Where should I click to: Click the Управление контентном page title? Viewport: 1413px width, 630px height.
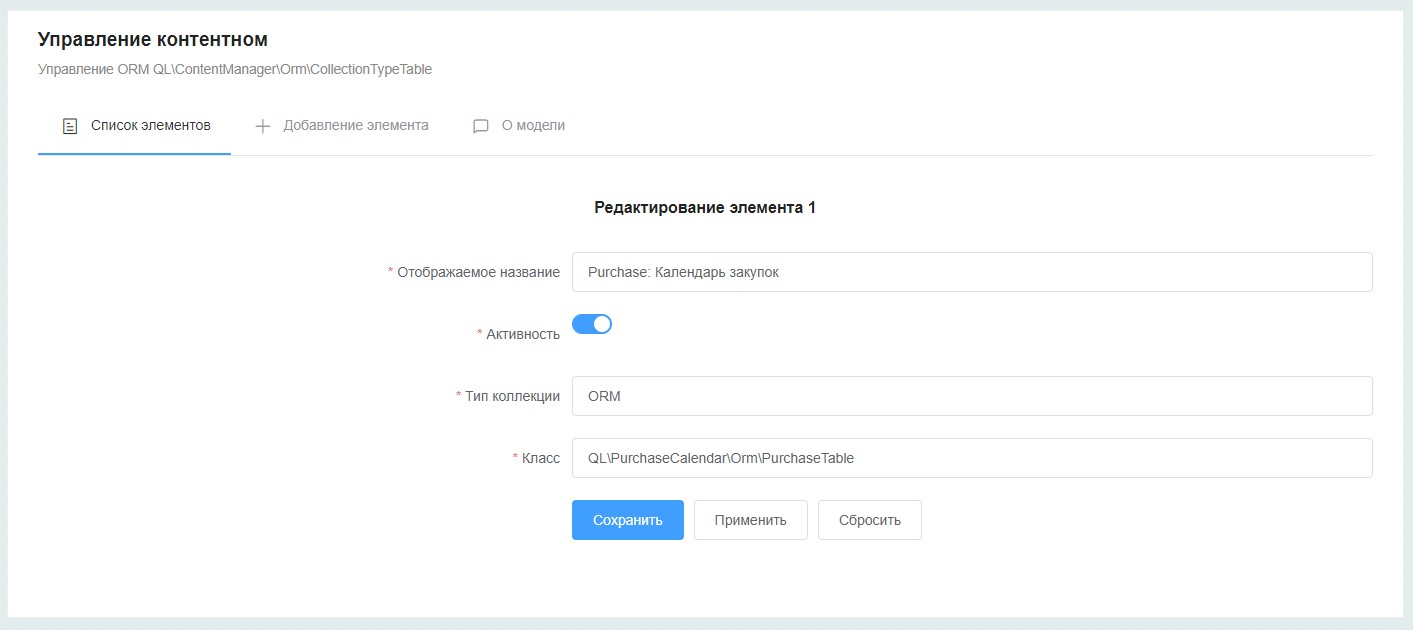(x=153, y=40)
